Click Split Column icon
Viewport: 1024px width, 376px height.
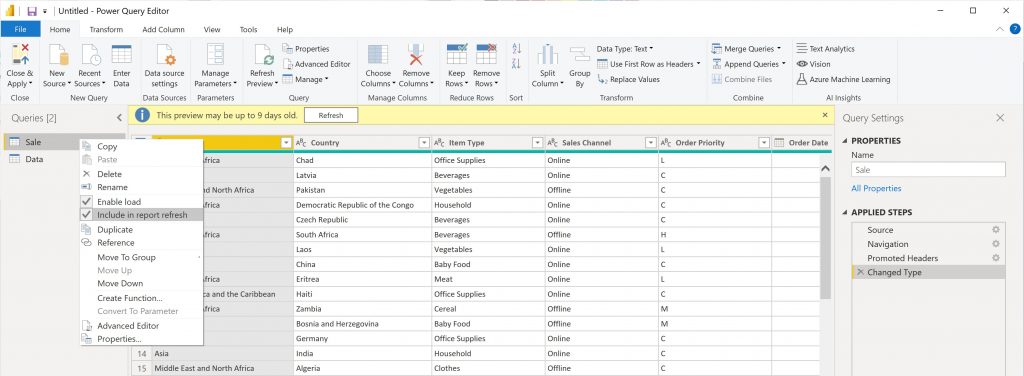tap(547, 54)
